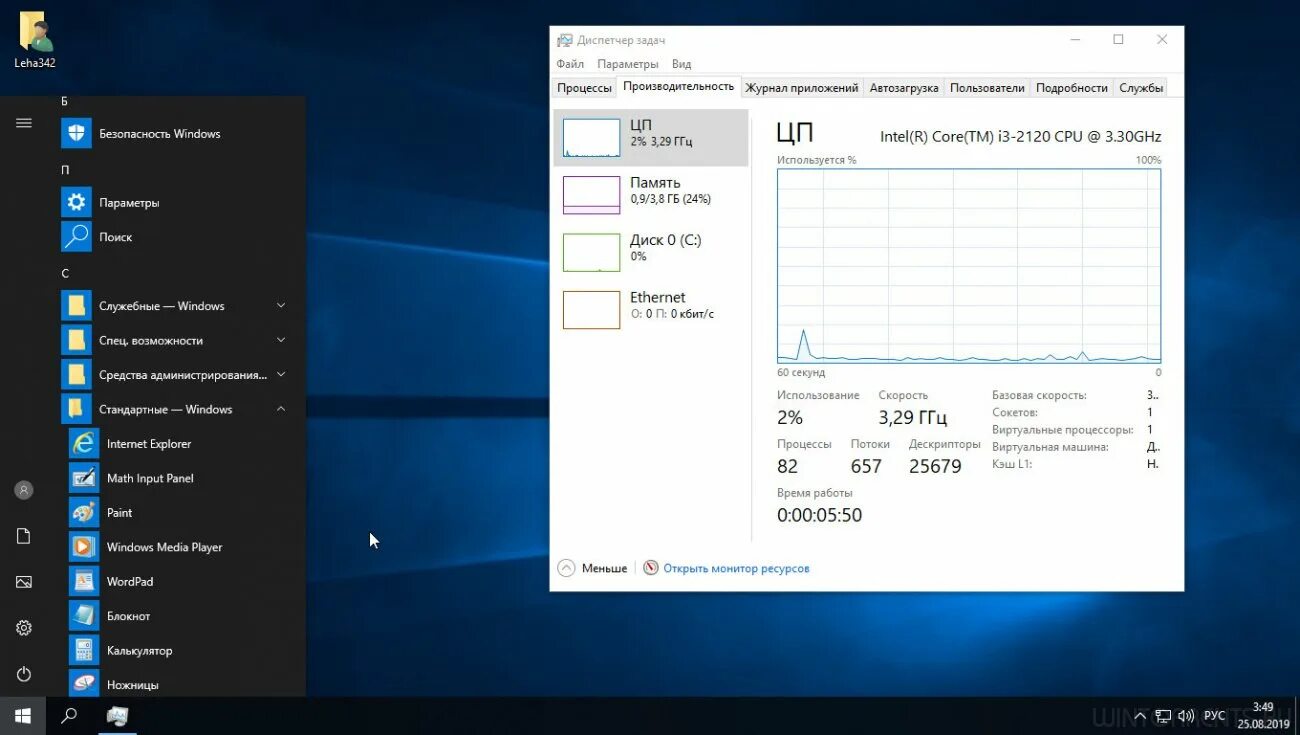Show hidden tray icons chevron

(1141, 716)
